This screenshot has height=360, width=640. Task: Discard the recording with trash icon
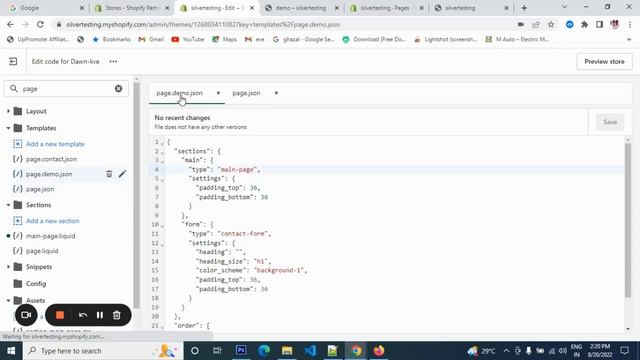pyautogui.click(x=117, y=315)
